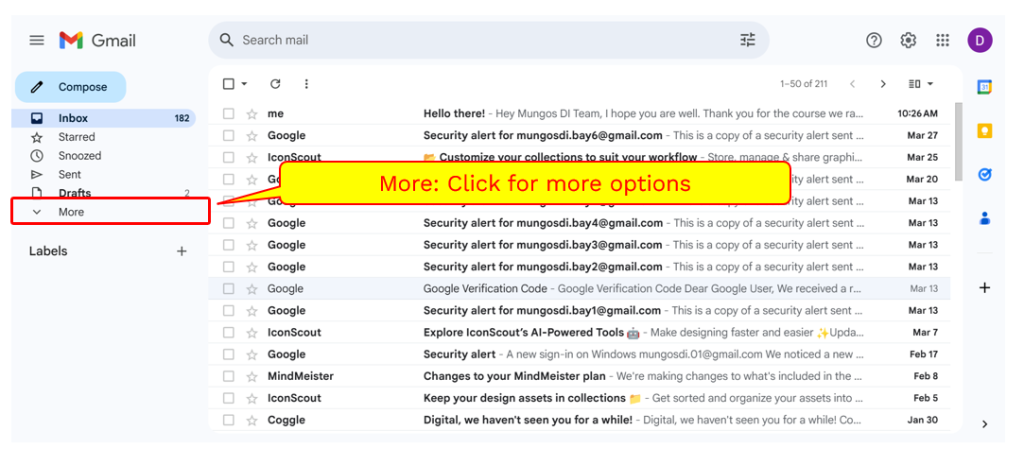Image resolution: width=1024 pixels, height=466 pixels.
Task: Open Google Tasks side panel icon
Action: (984, 174)
